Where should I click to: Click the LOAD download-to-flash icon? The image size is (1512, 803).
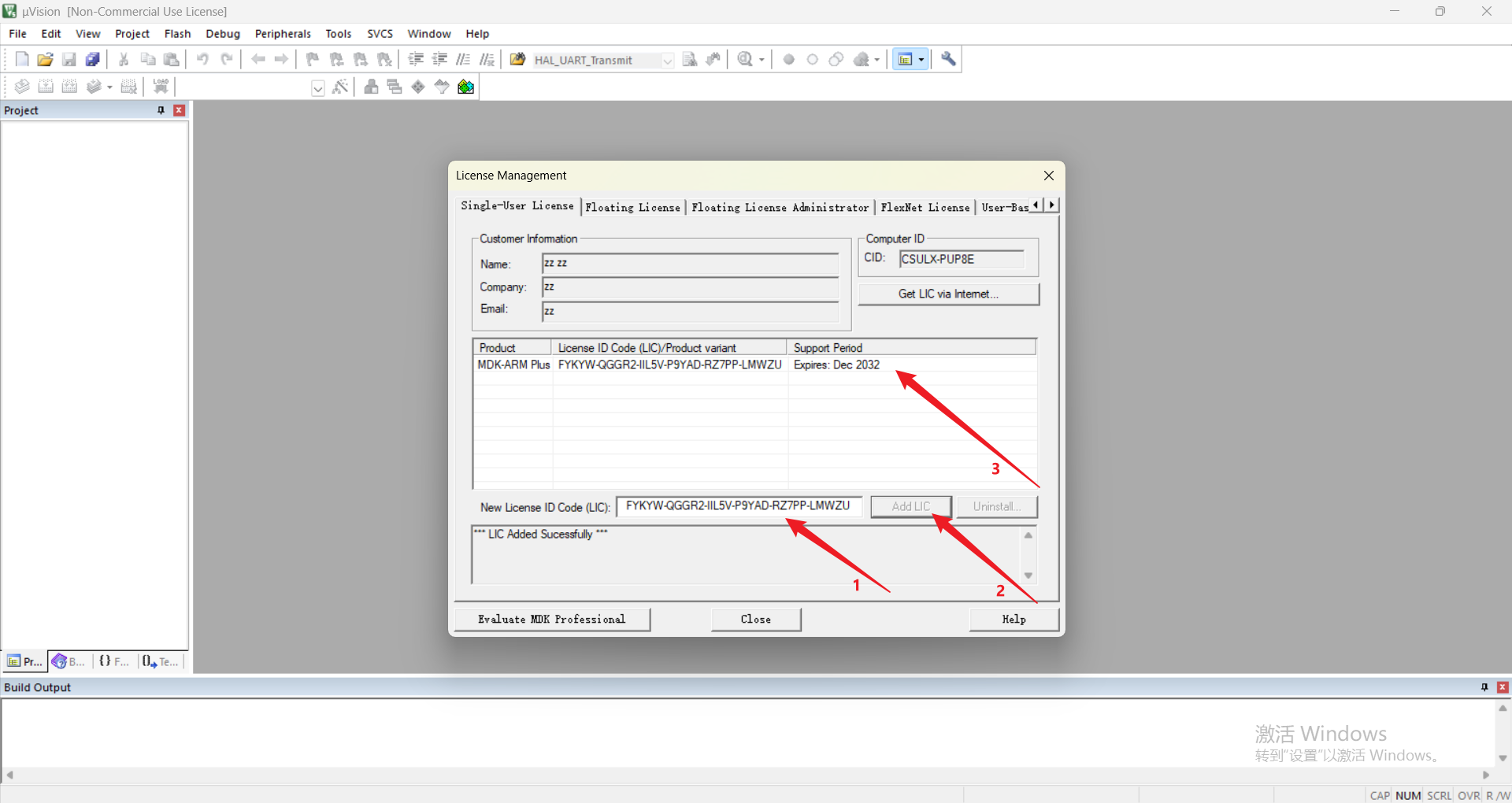(x=161, y=87)
